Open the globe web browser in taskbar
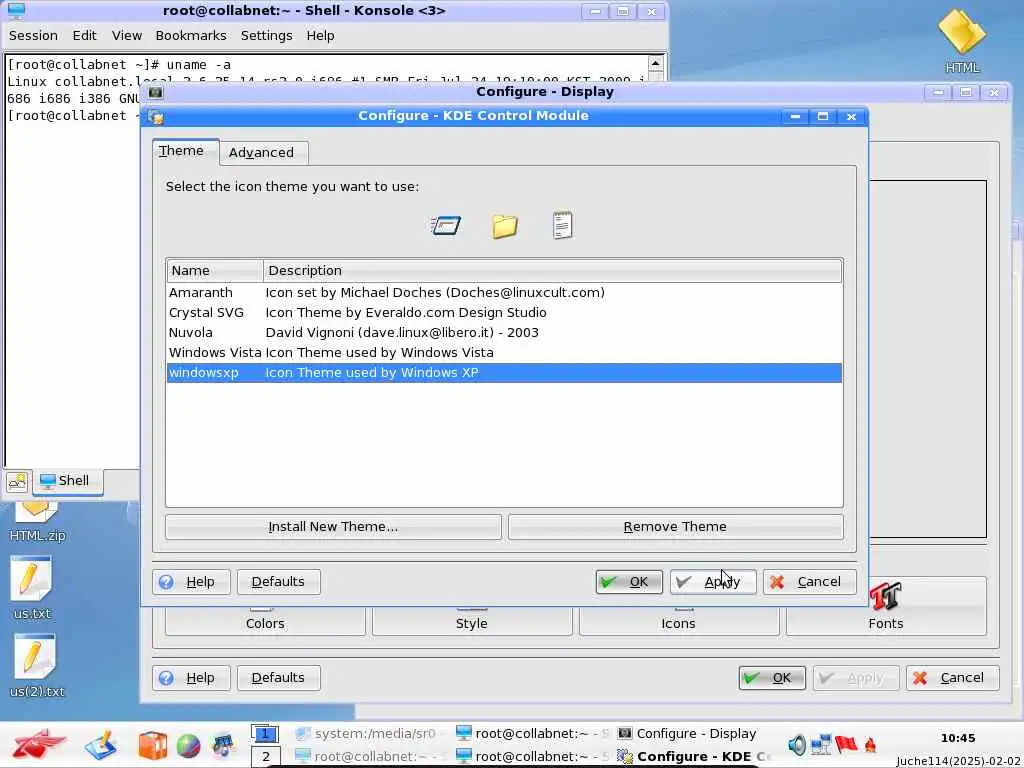Image resolution: width=1024 pixels, height=768 pixels. pos(188,746)
